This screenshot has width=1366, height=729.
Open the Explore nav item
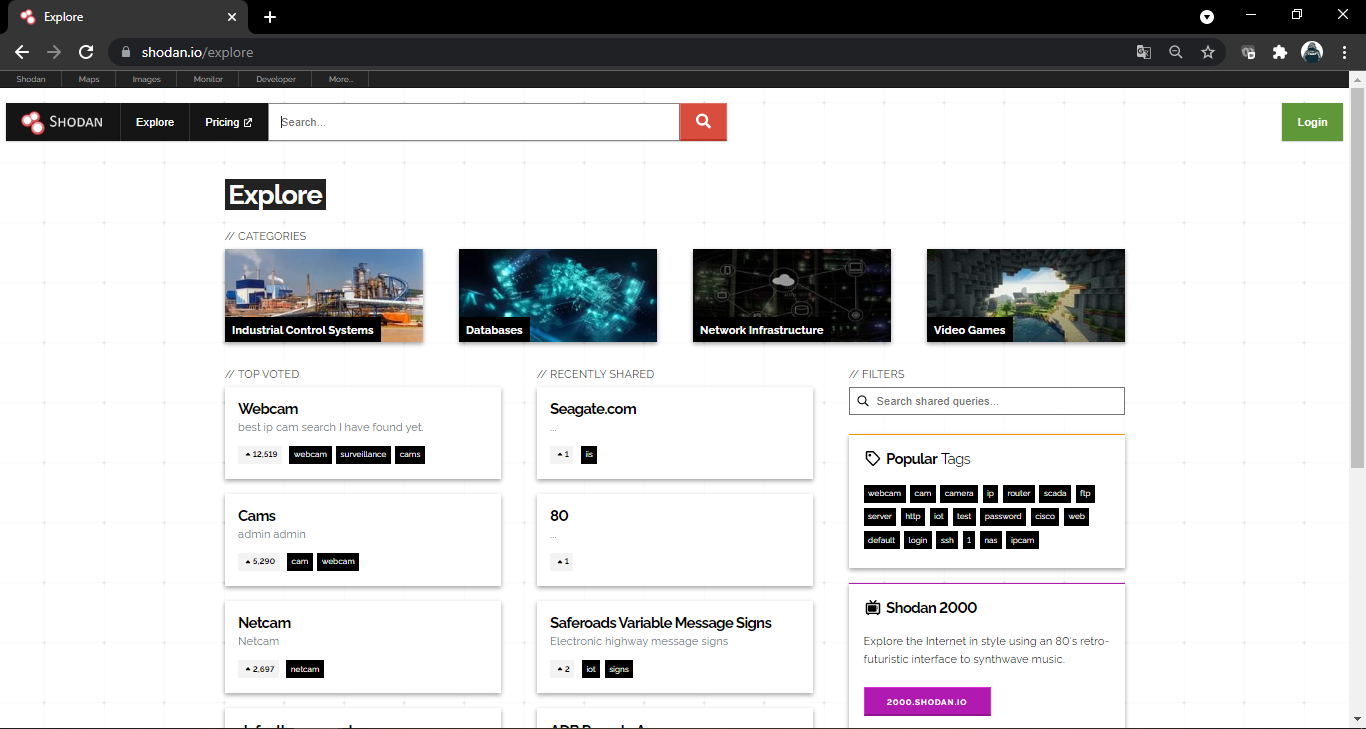[x=155, y=122]
